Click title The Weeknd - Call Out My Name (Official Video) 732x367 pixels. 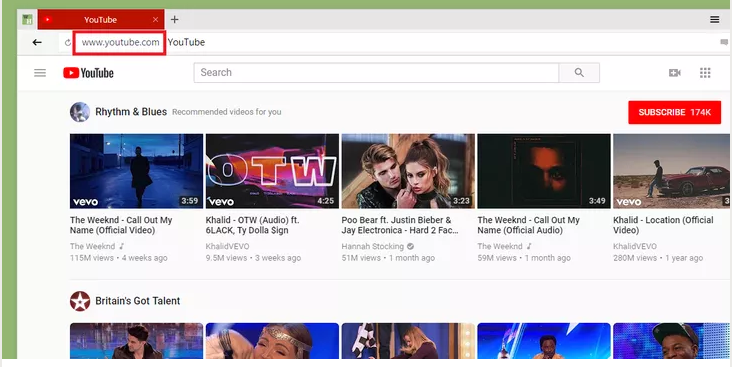[121, 225]
